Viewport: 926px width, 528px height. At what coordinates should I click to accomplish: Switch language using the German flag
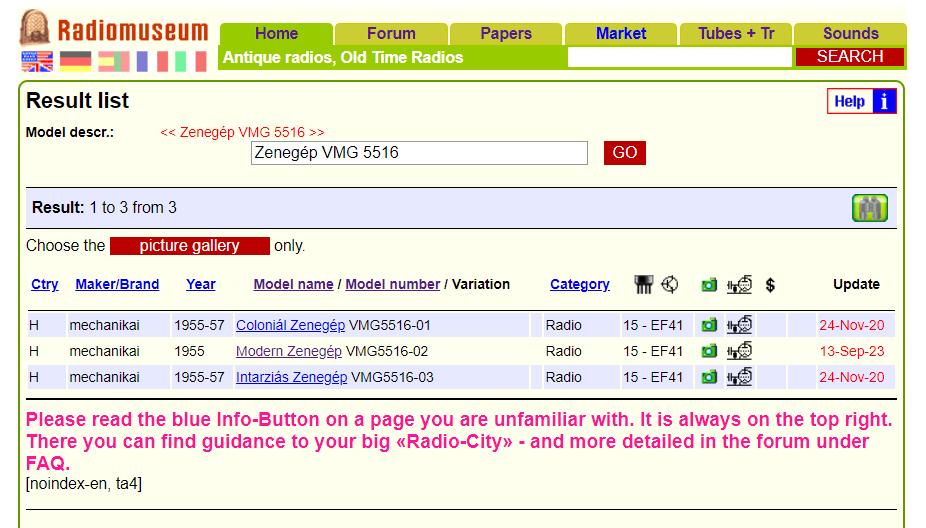click(75, 62)
